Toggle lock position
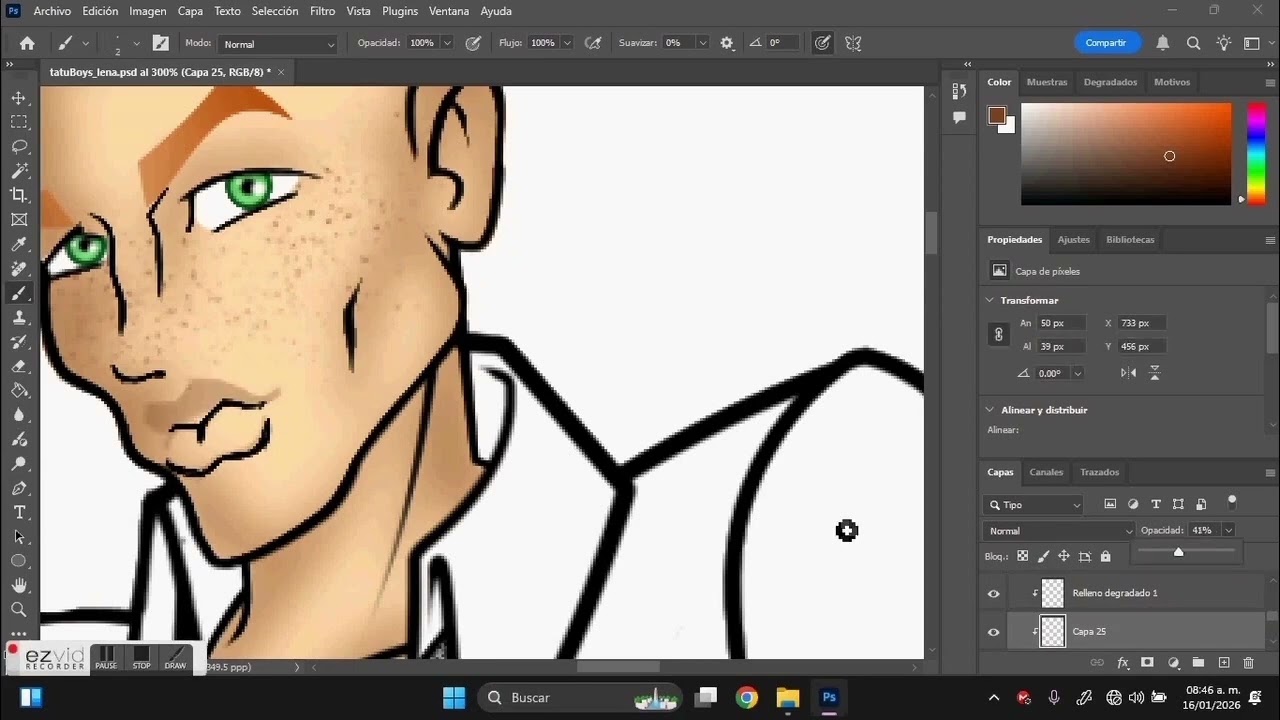The width and height of the screenshot is (1280, 720). click(1064, 556)
